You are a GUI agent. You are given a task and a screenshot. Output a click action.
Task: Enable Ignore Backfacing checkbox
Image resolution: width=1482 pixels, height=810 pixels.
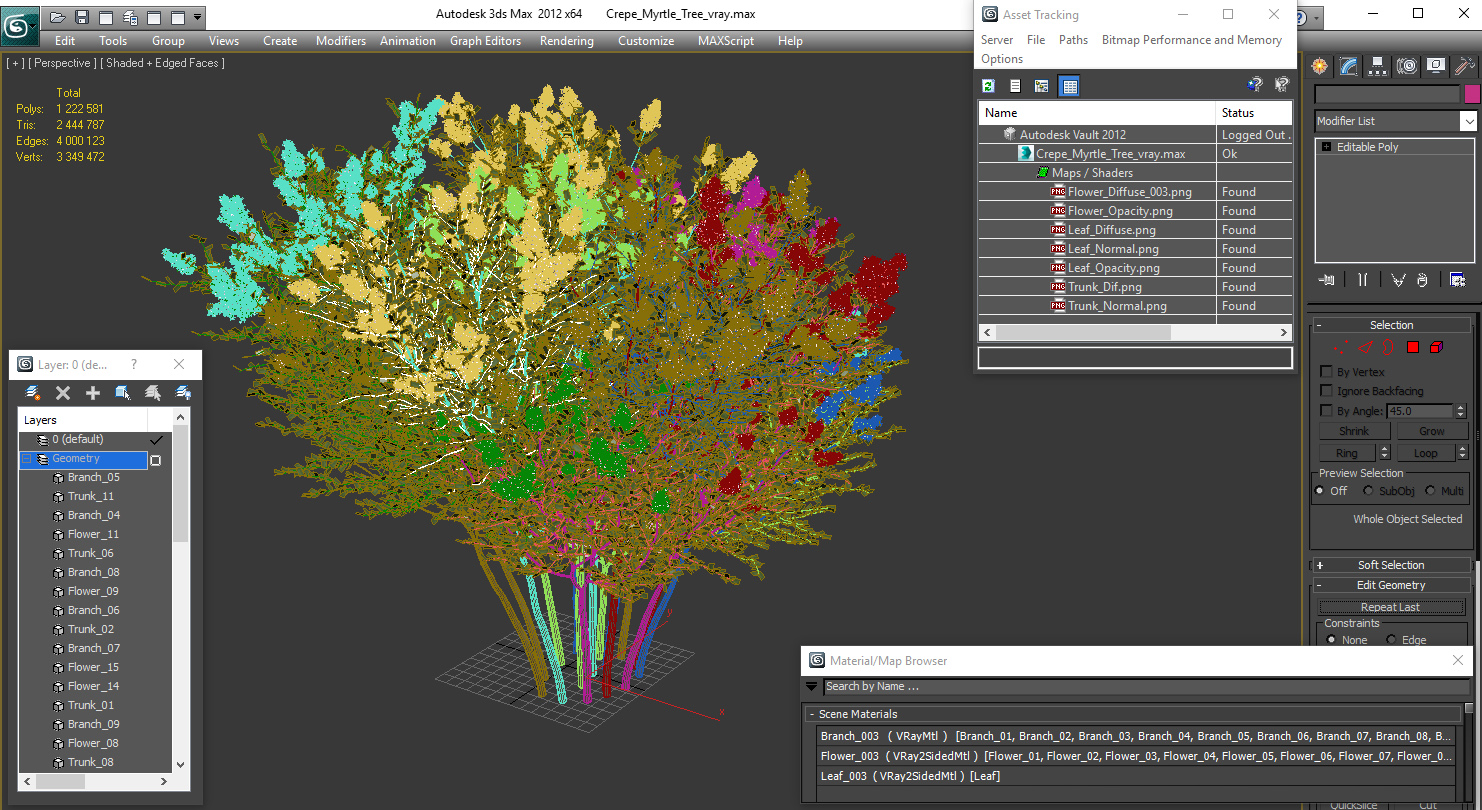(x=1327, y=391)
